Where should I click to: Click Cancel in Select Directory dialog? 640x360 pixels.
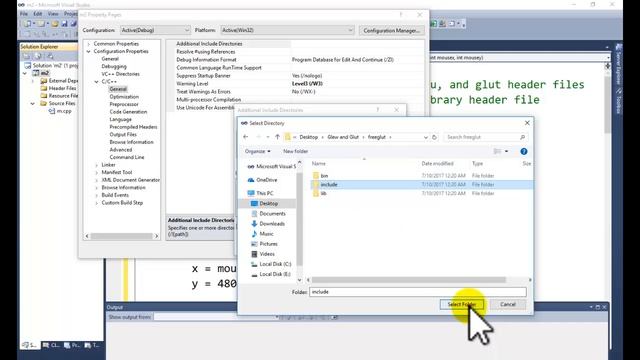508,304
